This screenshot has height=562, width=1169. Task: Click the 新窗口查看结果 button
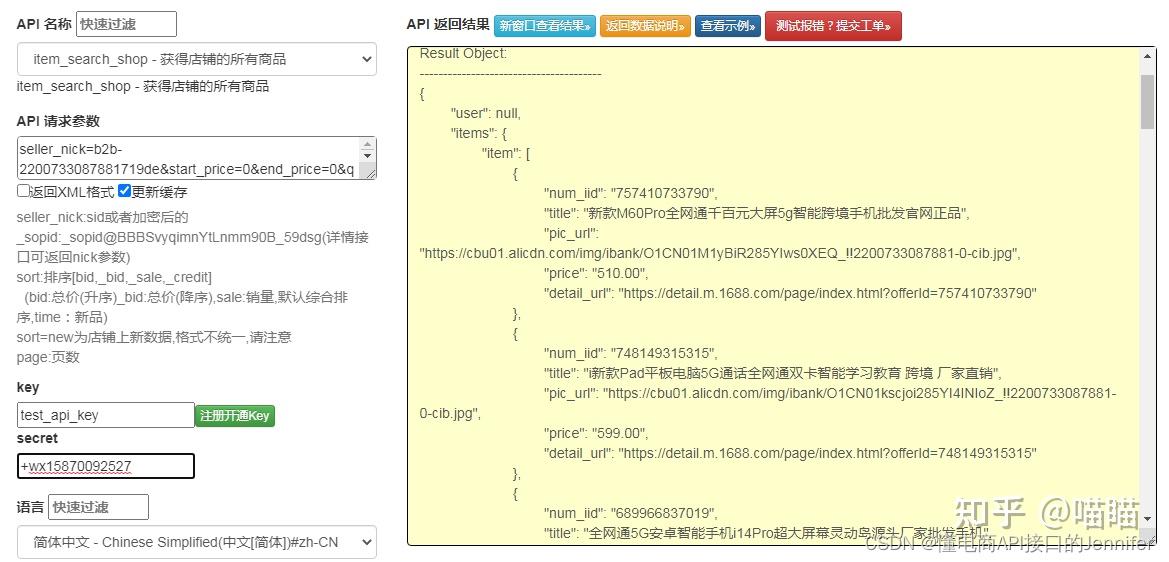point(545,26)
